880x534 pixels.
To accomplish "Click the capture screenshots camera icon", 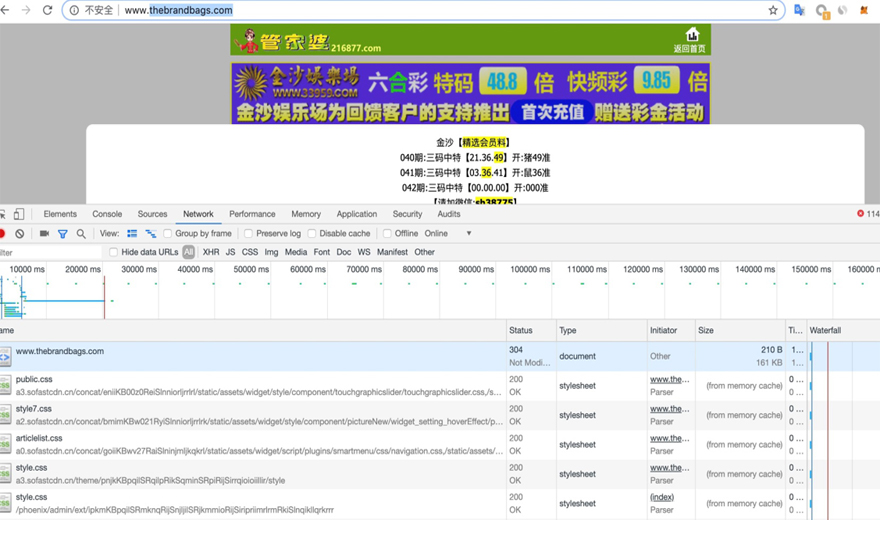I will [44, 233].
